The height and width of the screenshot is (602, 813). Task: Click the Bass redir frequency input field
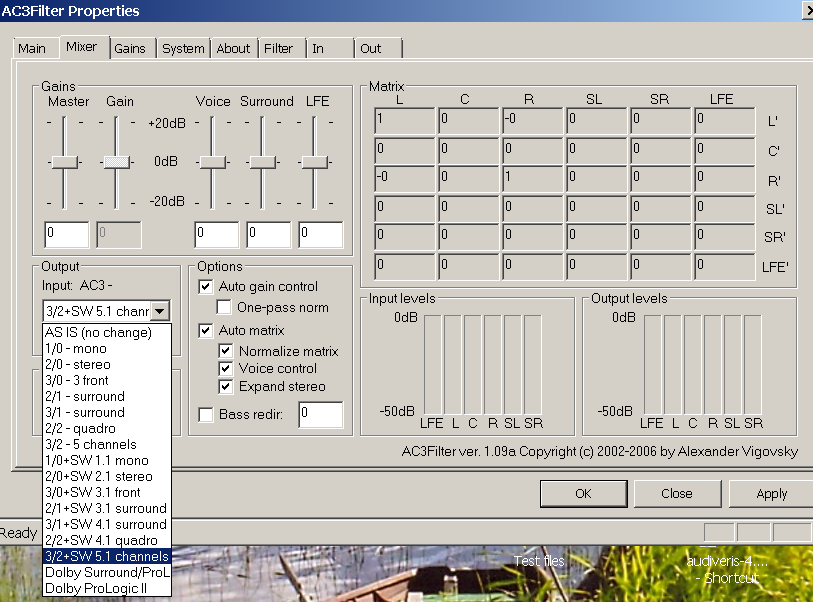(320, 414)
